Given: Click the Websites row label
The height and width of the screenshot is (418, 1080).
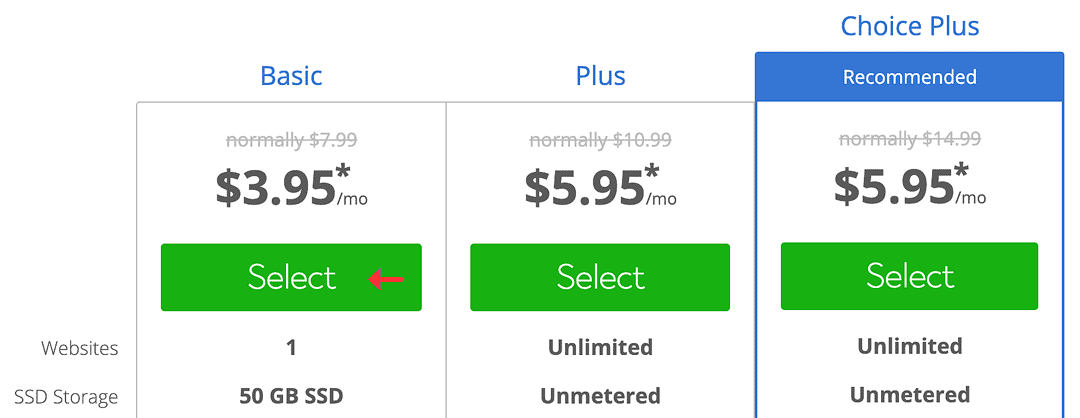Looking at the screenshot, I should [x=79, y=348].
